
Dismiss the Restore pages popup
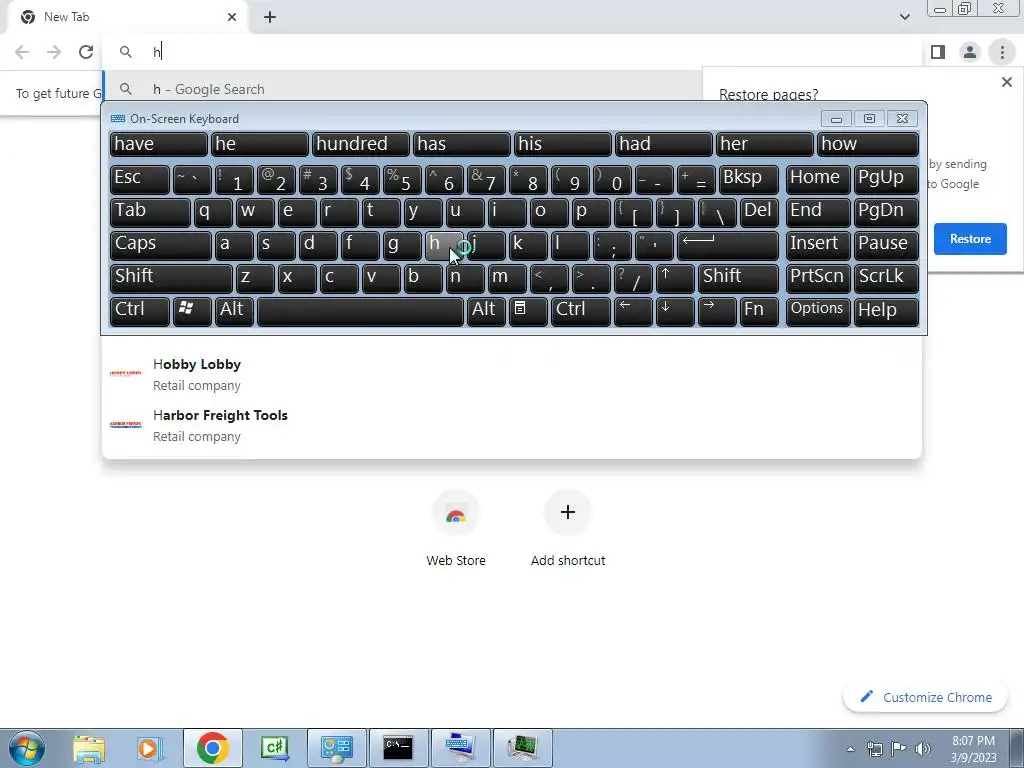(1006, 82)
